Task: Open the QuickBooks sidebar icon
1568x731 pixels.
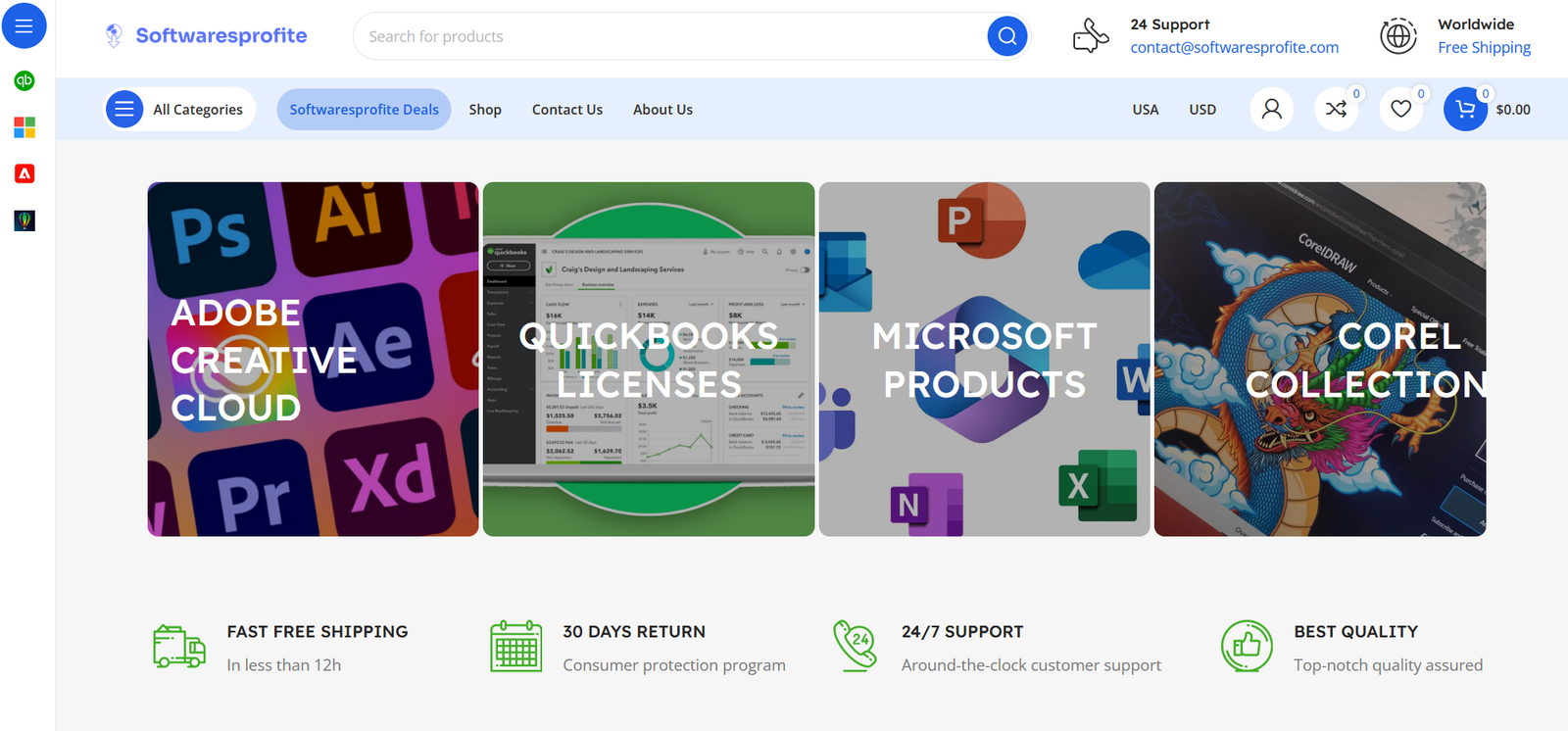Action: 24,80
